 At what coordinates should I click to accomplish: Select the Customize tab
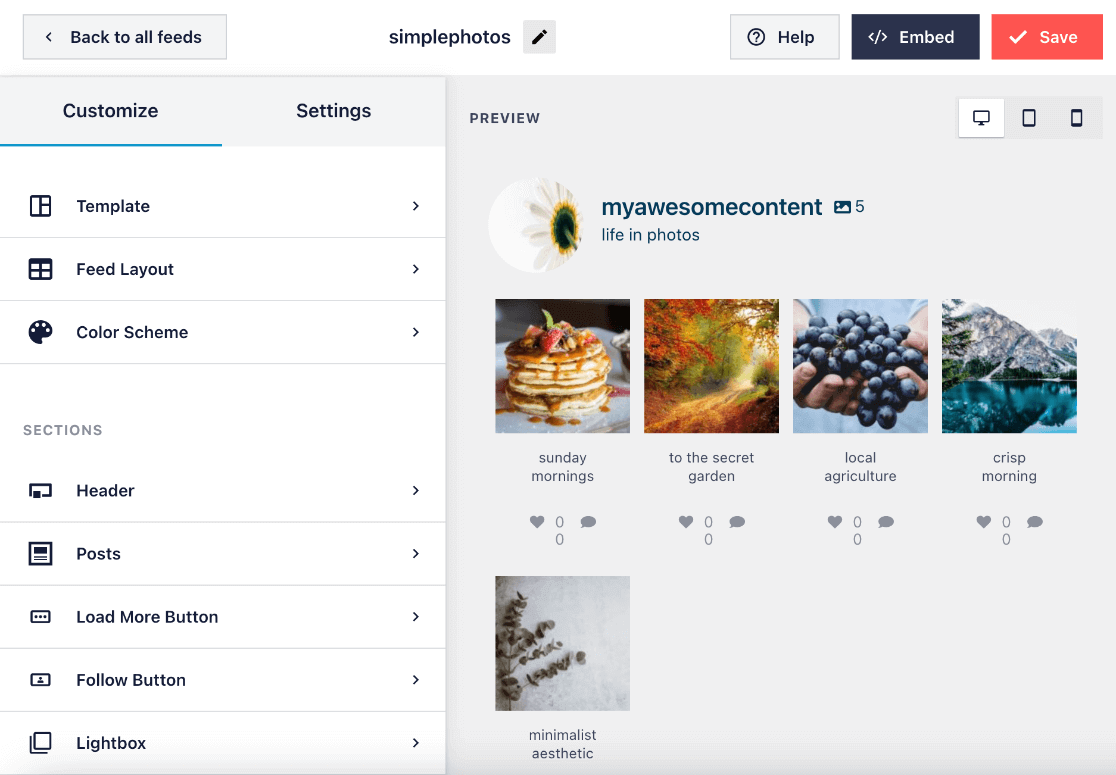click(x=110, y=111)
